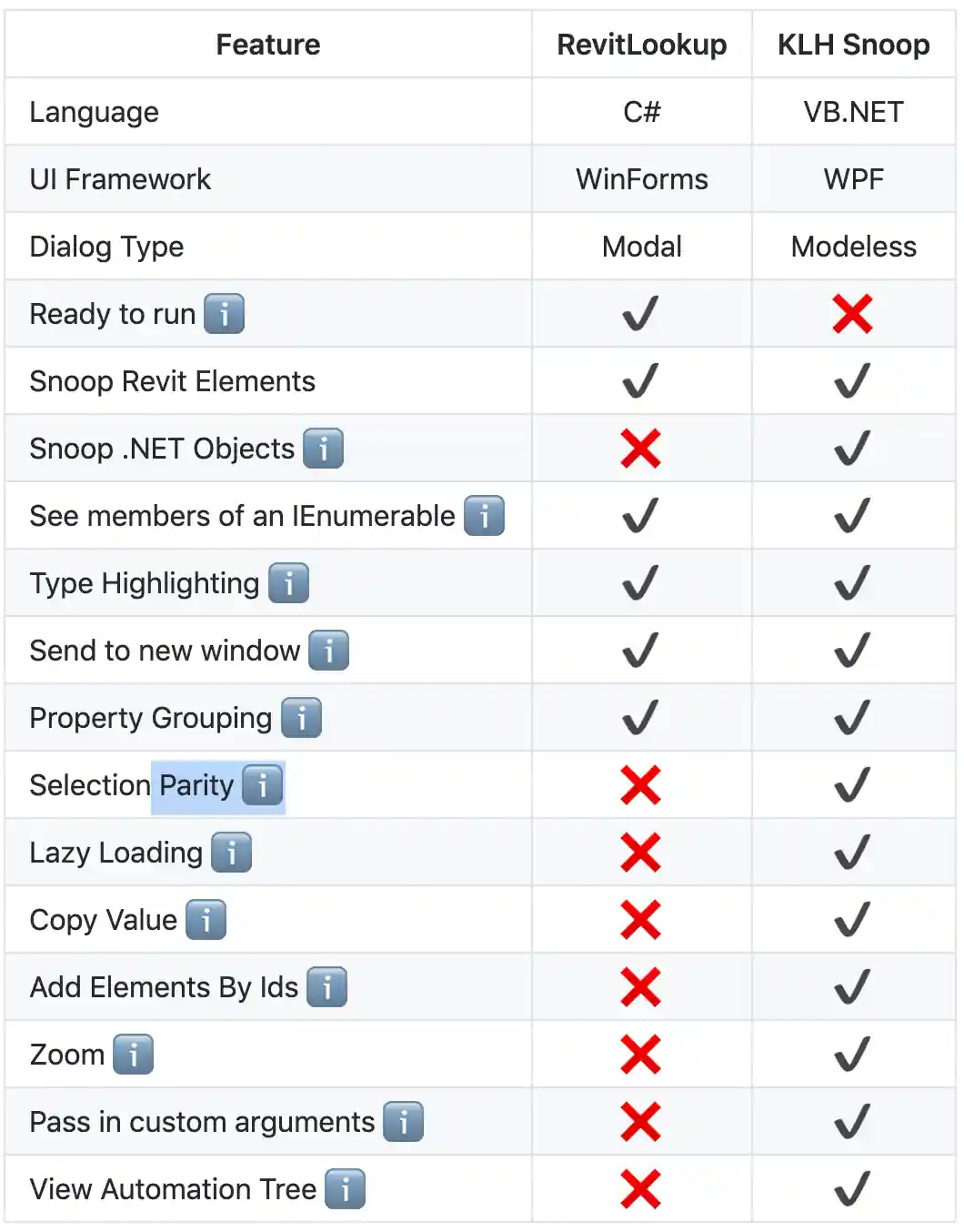The width and height of the screenshot is (964, 1232).
Task: Click the highlighted word Parity
Action: [x=196, y=785]
